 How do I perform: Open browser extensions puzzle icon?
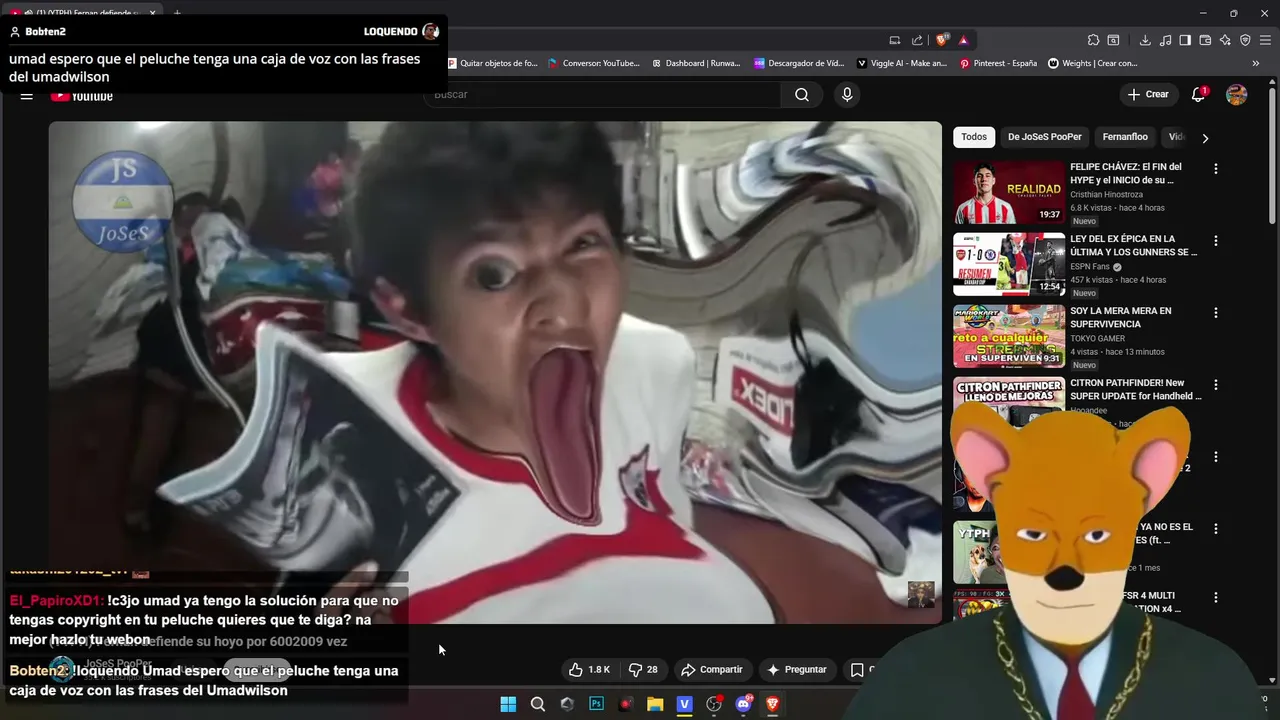[x=1093, y=40]
